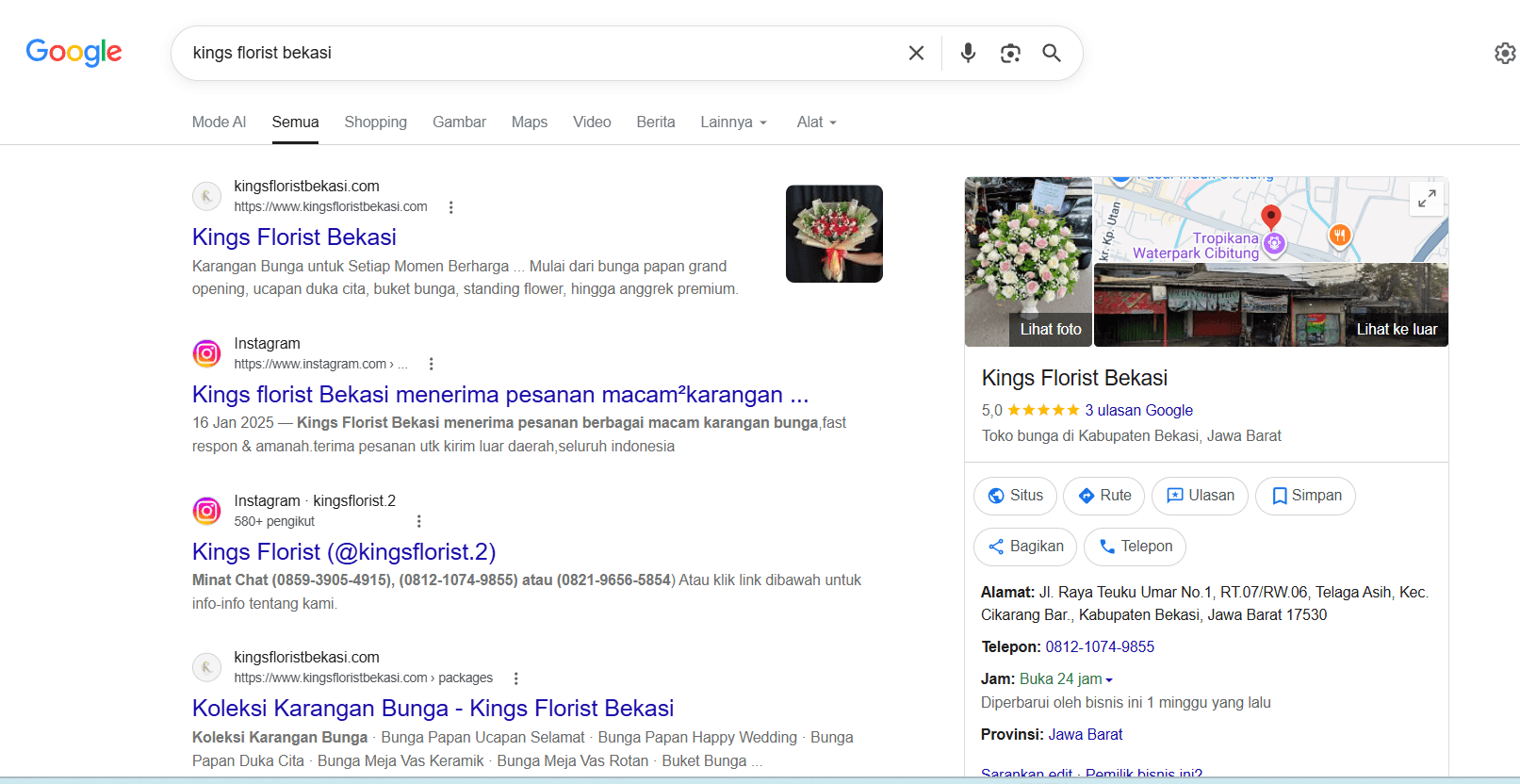Click URL https://www.kingsfloristbekasi.com under first result
The width and height of the screenshot is (1520, 784).
pos(331,207)
